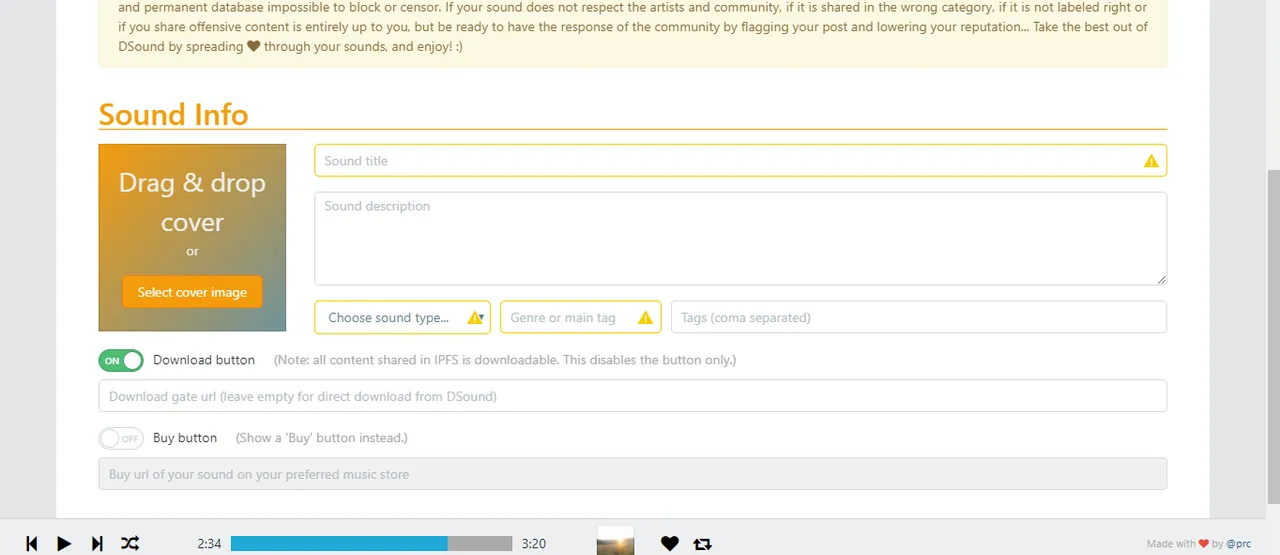Screen dimensions: 1280x555
Task: Click the Sound Info heading
Action: (173, 114)
